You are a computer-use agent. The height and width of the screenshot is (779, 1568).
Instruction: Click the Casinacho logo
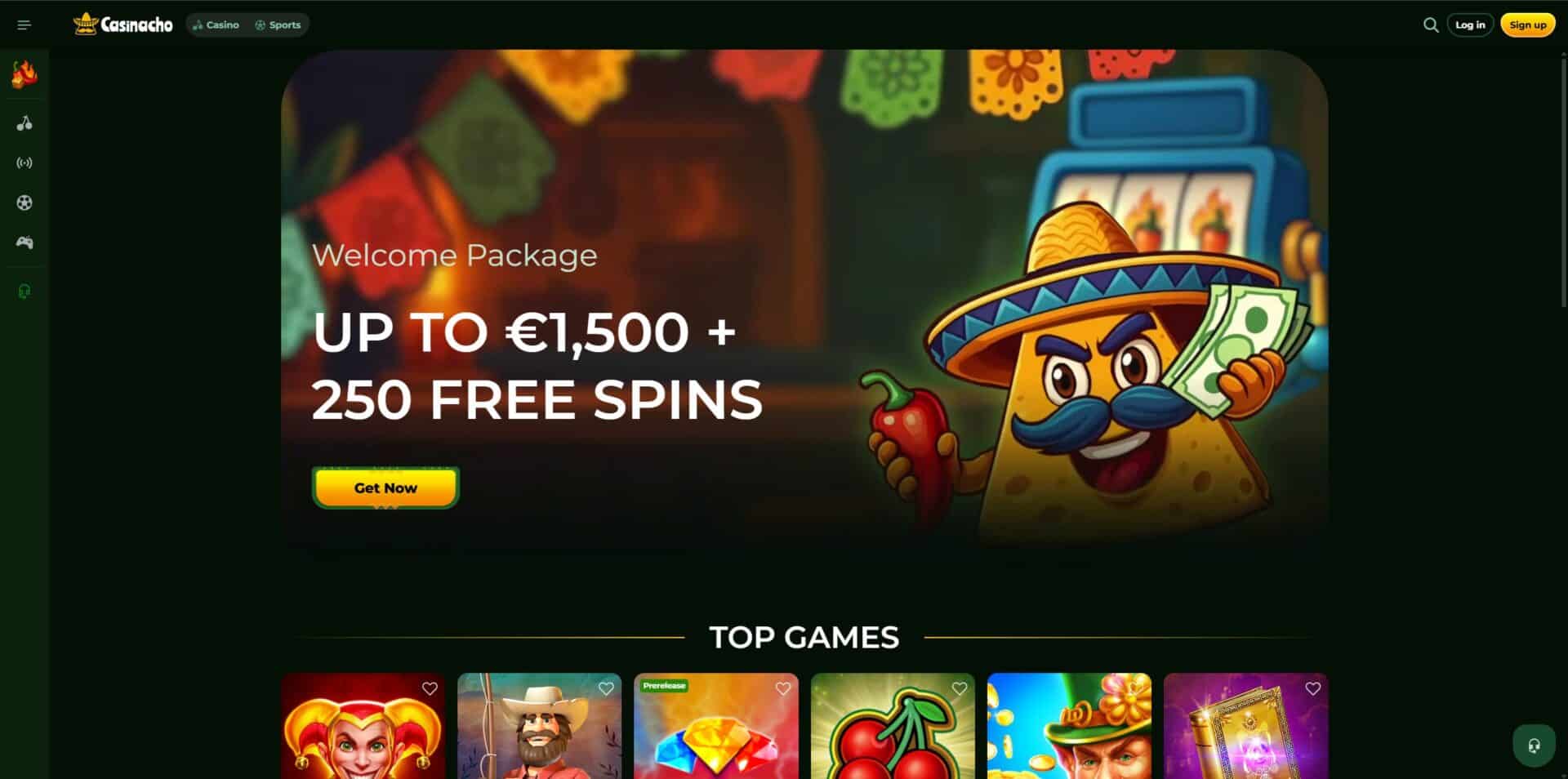tap(123, 24)
